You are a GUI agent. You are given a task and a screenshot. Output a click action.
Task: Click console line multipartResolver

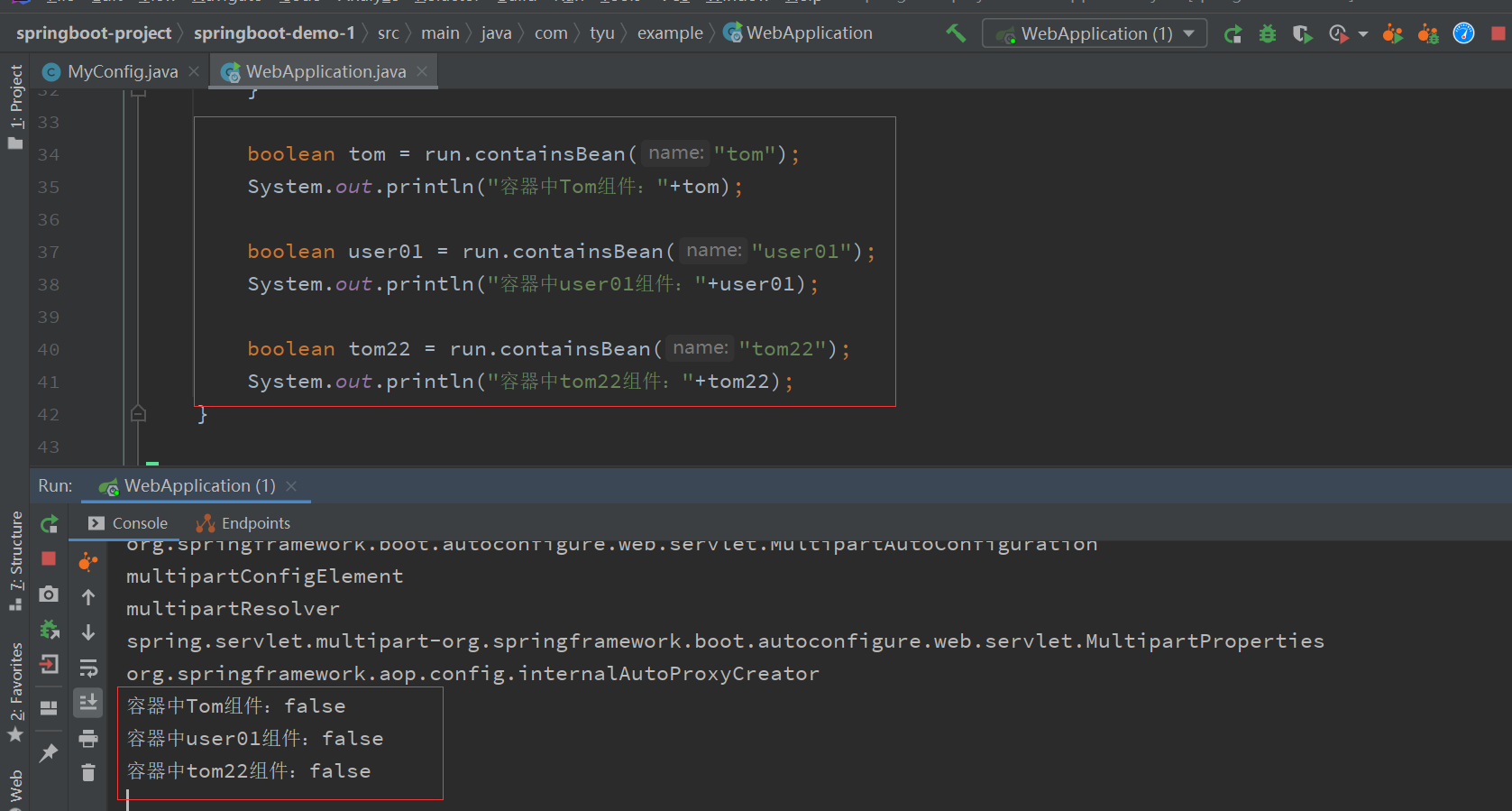pyautogui.click(x=234, y=609)
